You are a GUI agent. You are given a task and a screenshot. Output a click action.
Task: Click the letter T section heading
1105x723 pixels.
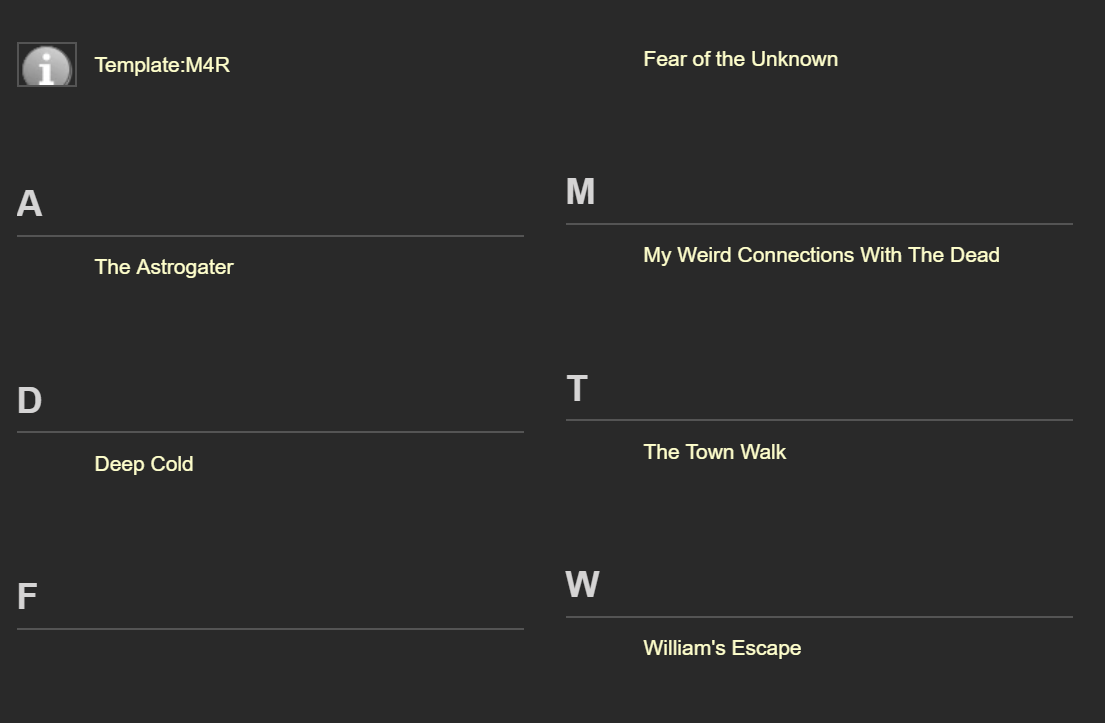[x=577, y=388]
